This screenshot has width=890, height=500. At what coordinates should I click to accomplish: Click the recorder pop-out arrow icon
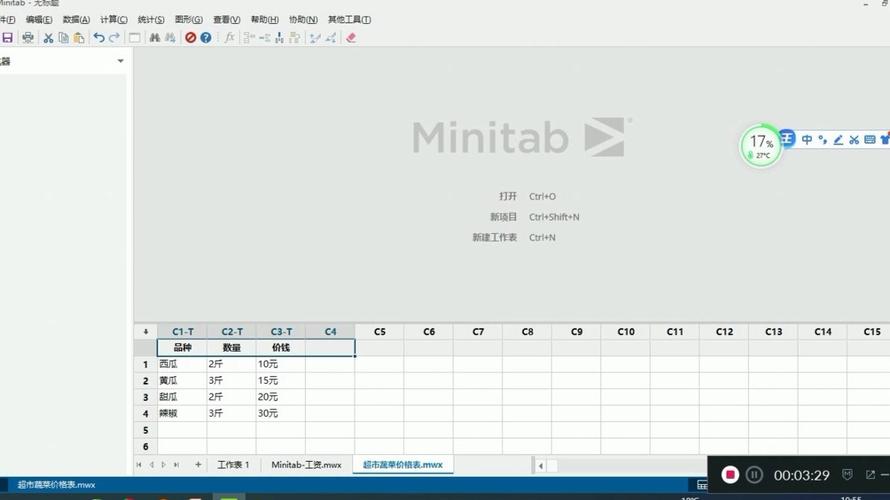tap(870, 474)
